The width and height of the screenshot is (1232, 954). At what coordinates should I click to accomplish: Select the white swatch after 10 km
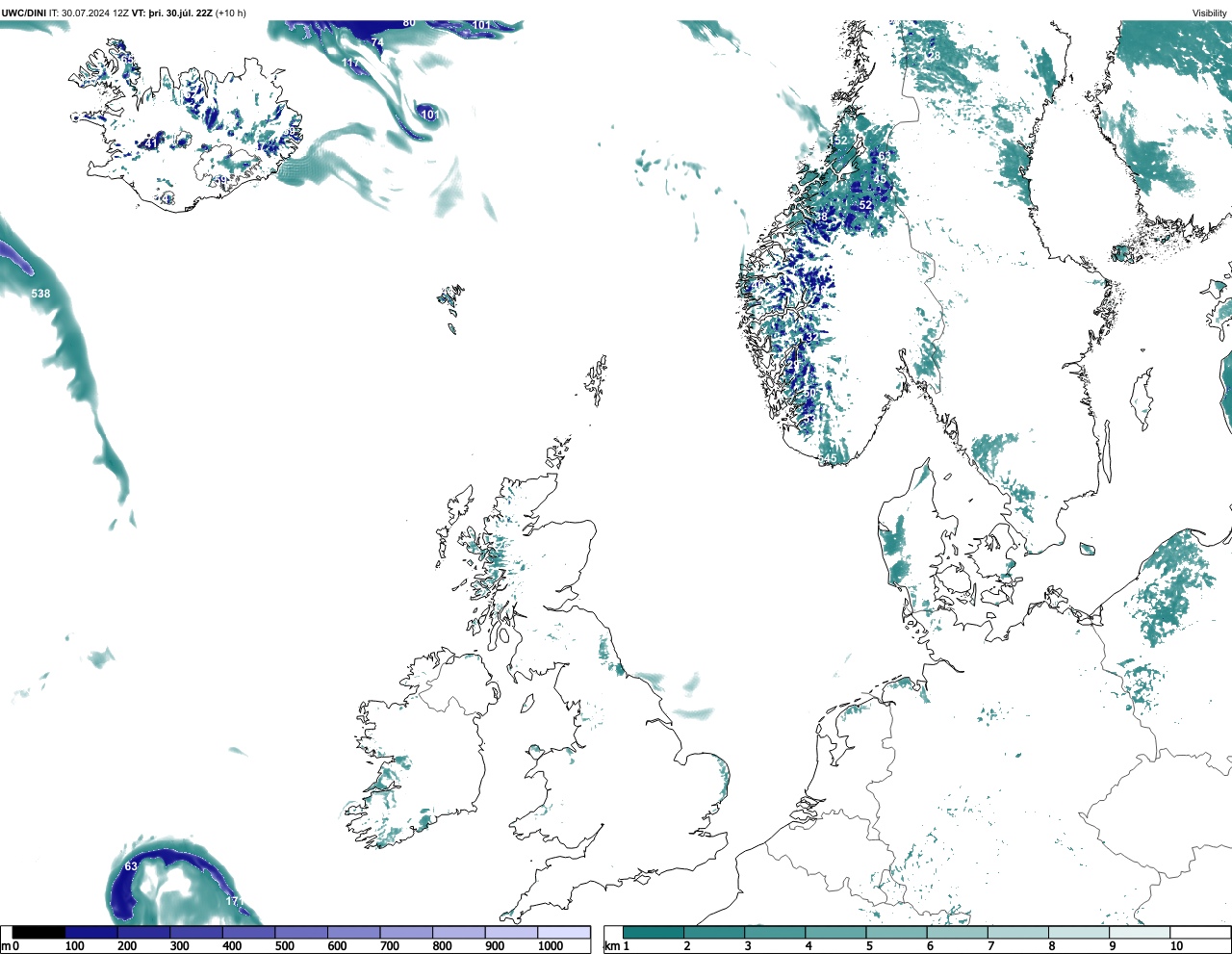pos(1199,933)
